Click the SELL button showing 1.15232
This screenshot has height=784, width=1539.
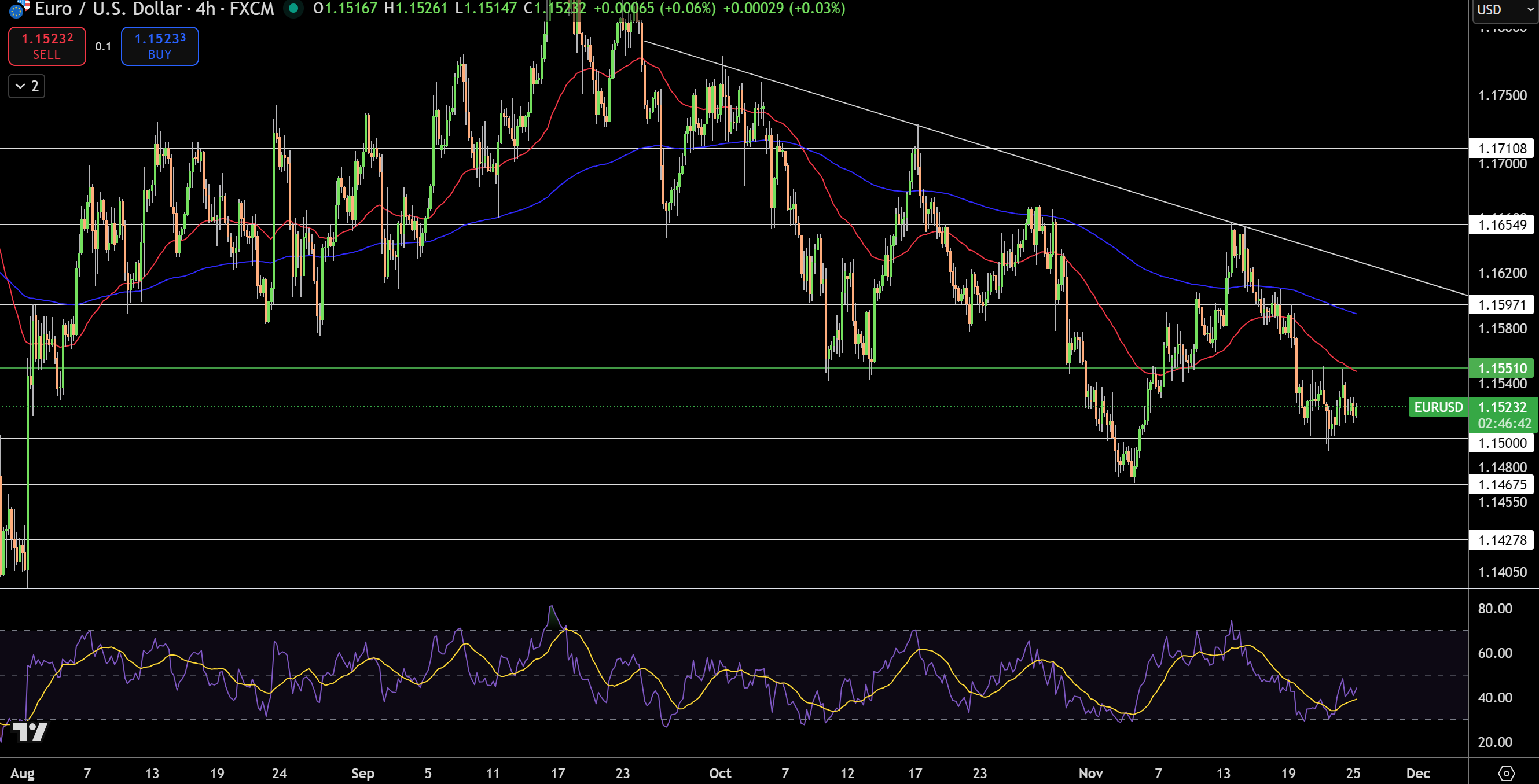click(x=47, y=46)
